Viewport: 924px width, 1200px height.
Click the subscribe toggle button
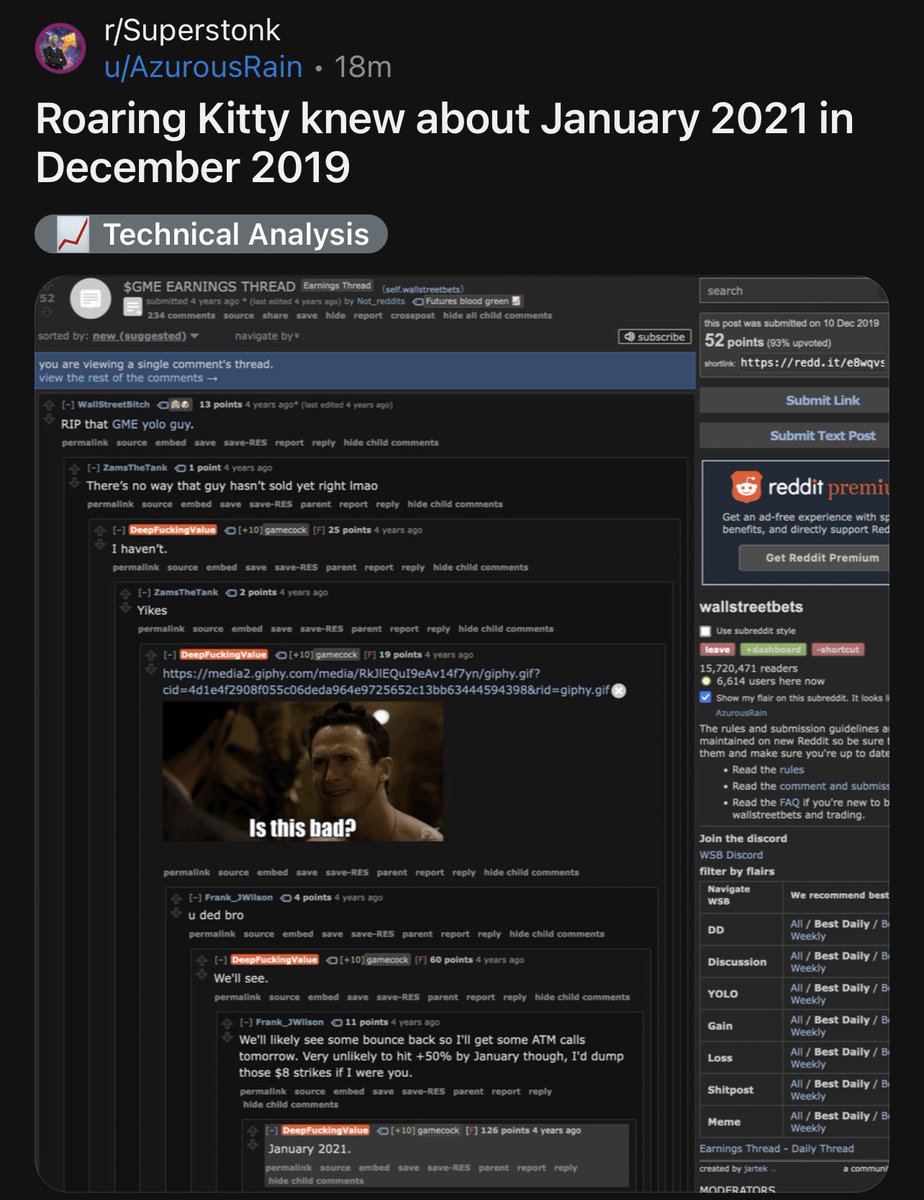[654, 337]
